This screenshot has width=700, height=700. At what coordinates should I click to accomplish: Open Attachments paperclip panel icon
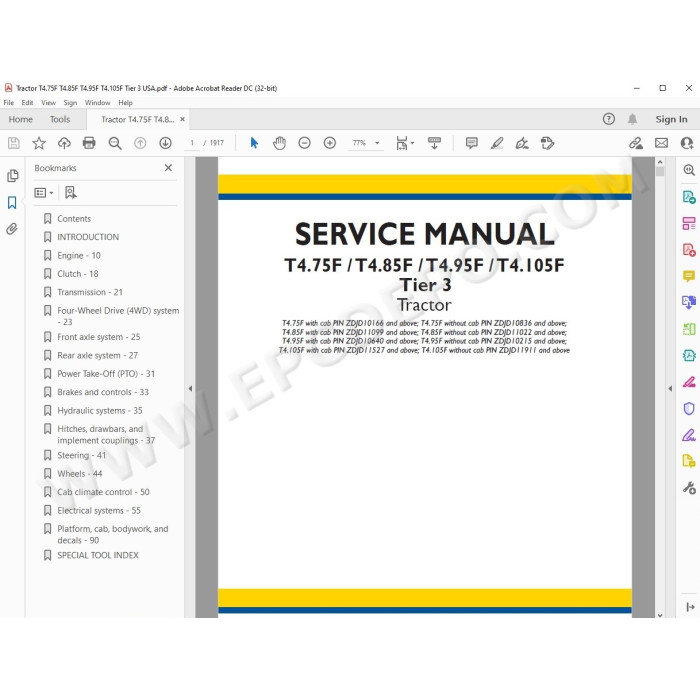(x=12, y=229)
